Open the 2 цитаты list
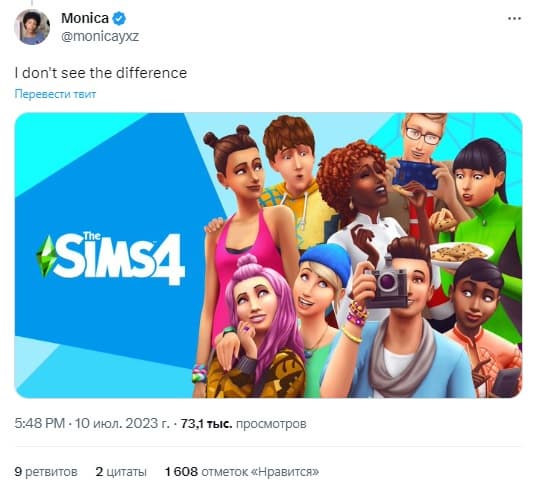This screenshot has width=537, height=488. pos(121,472)
